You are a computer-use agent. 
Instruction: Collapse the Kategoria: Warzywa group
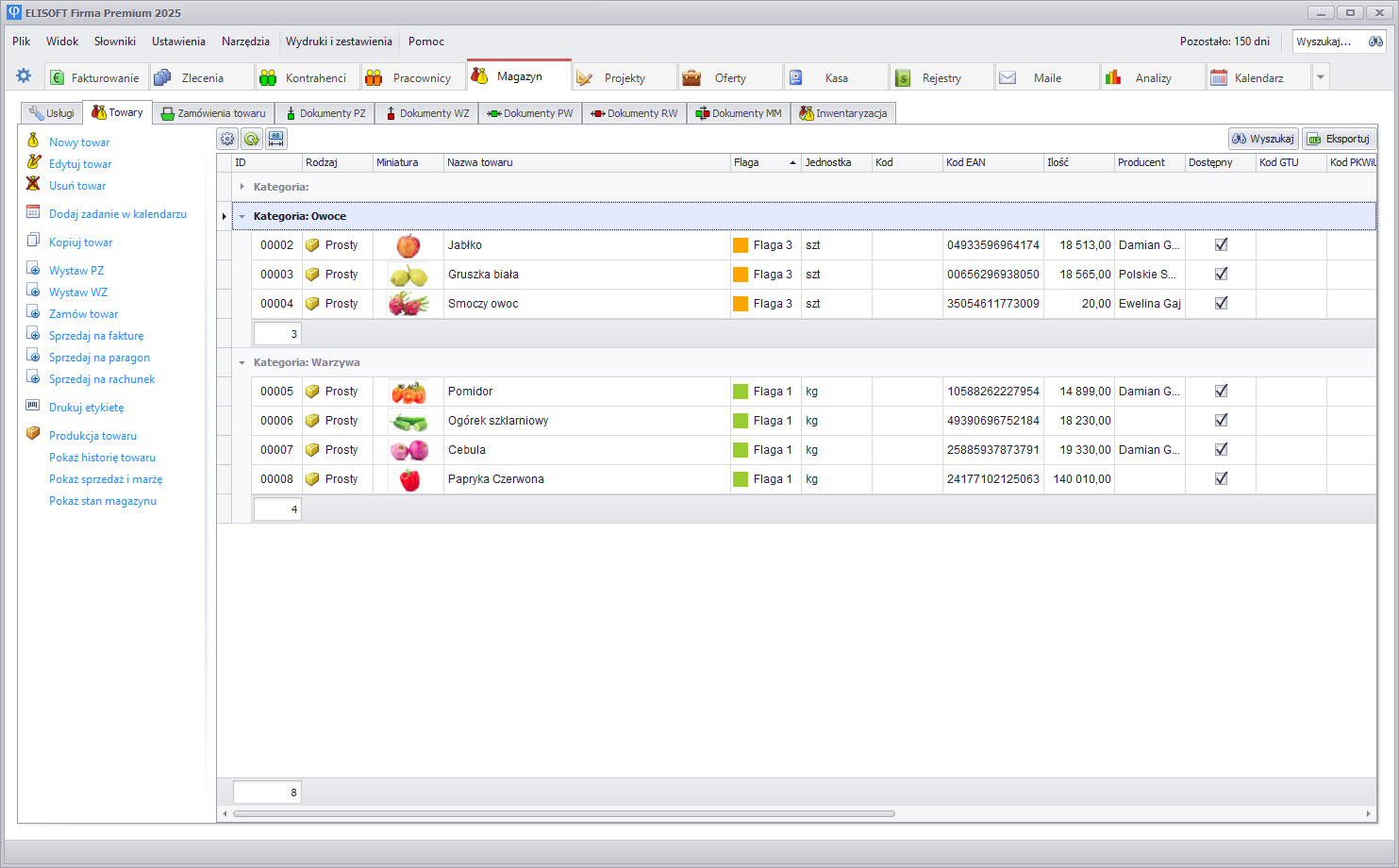click(242, 362)
